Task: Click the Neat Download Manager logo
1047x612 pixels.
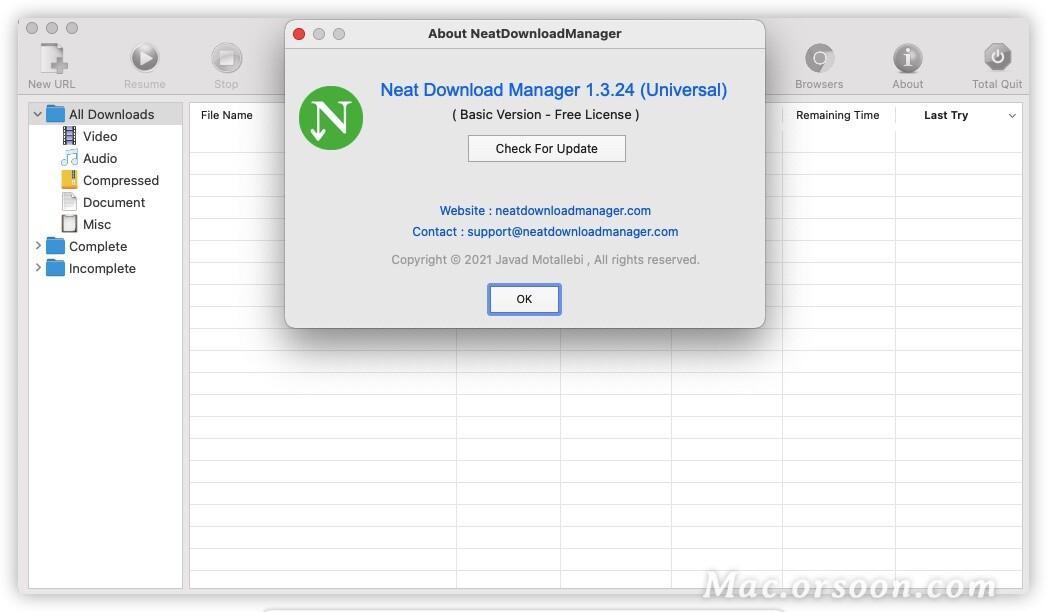Action: click(331, 118)
